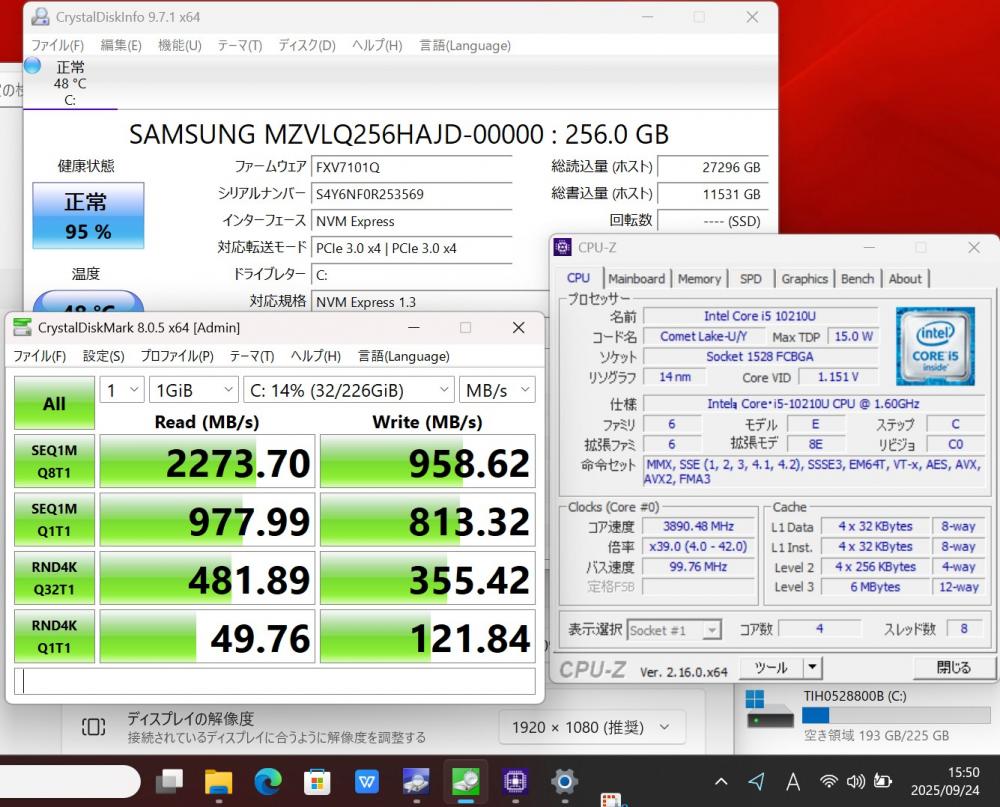Run the SEQ1M Q8T1 benchmark test
This screenshot has height=807, width=1000.
pyautogui.click(x=54, y=461)
